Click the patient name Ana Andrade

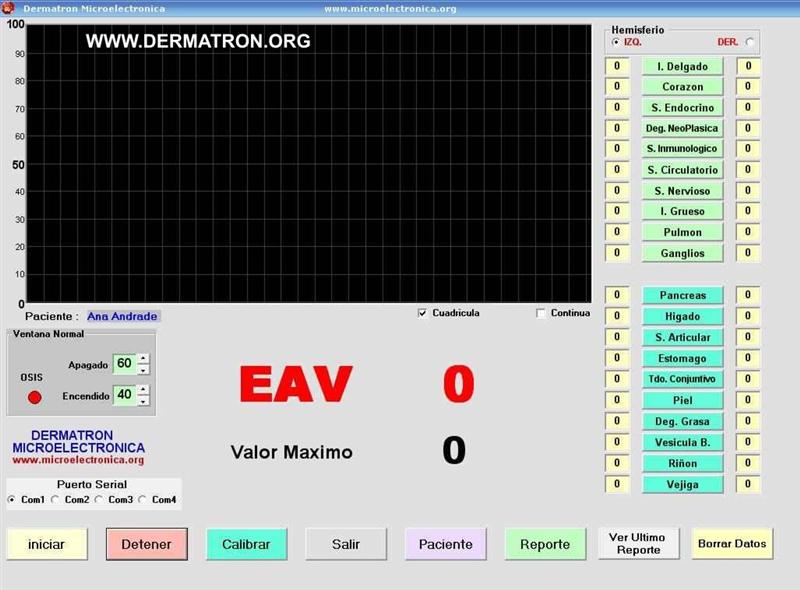click(122, 316)
